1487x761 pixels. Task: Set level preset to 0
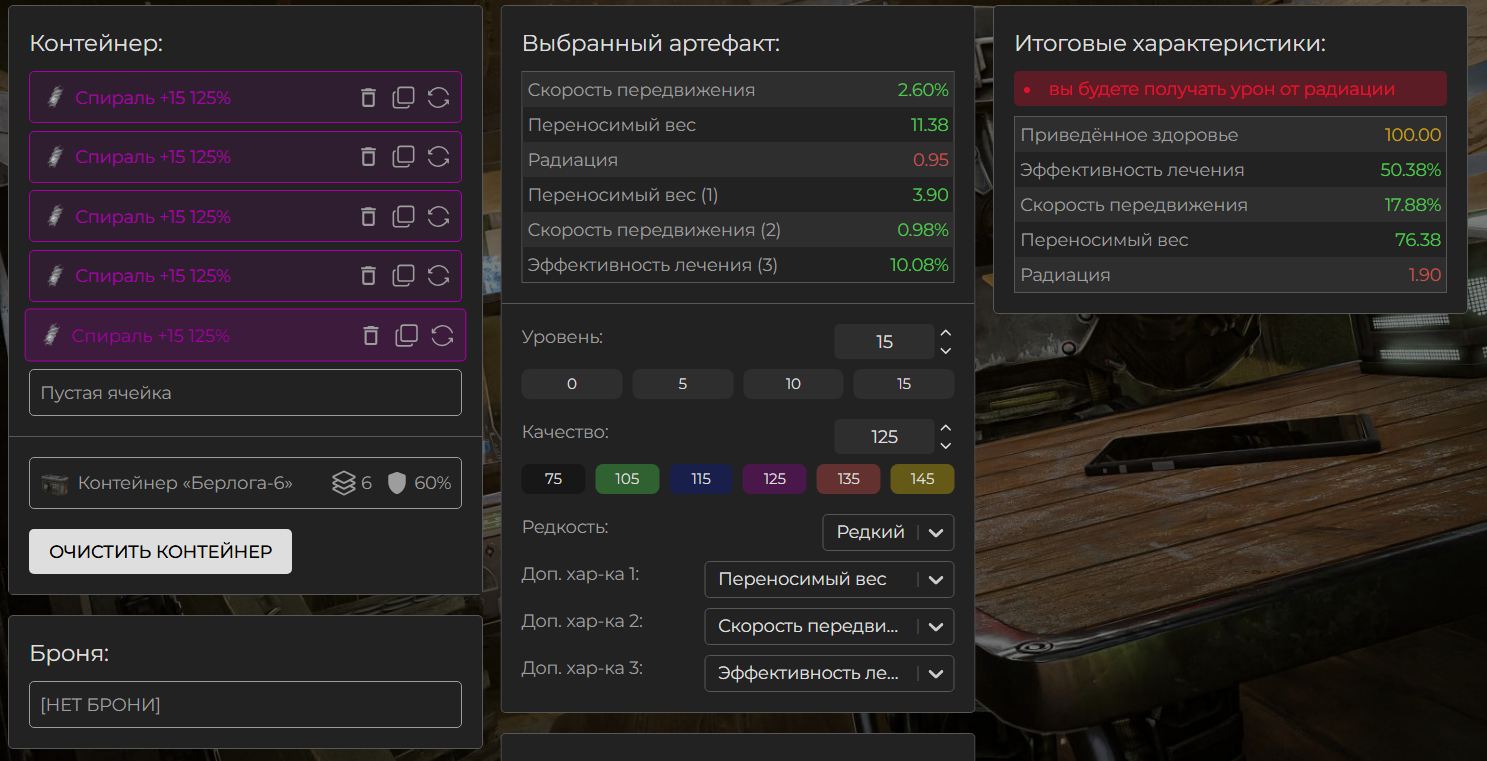[572, 384]
